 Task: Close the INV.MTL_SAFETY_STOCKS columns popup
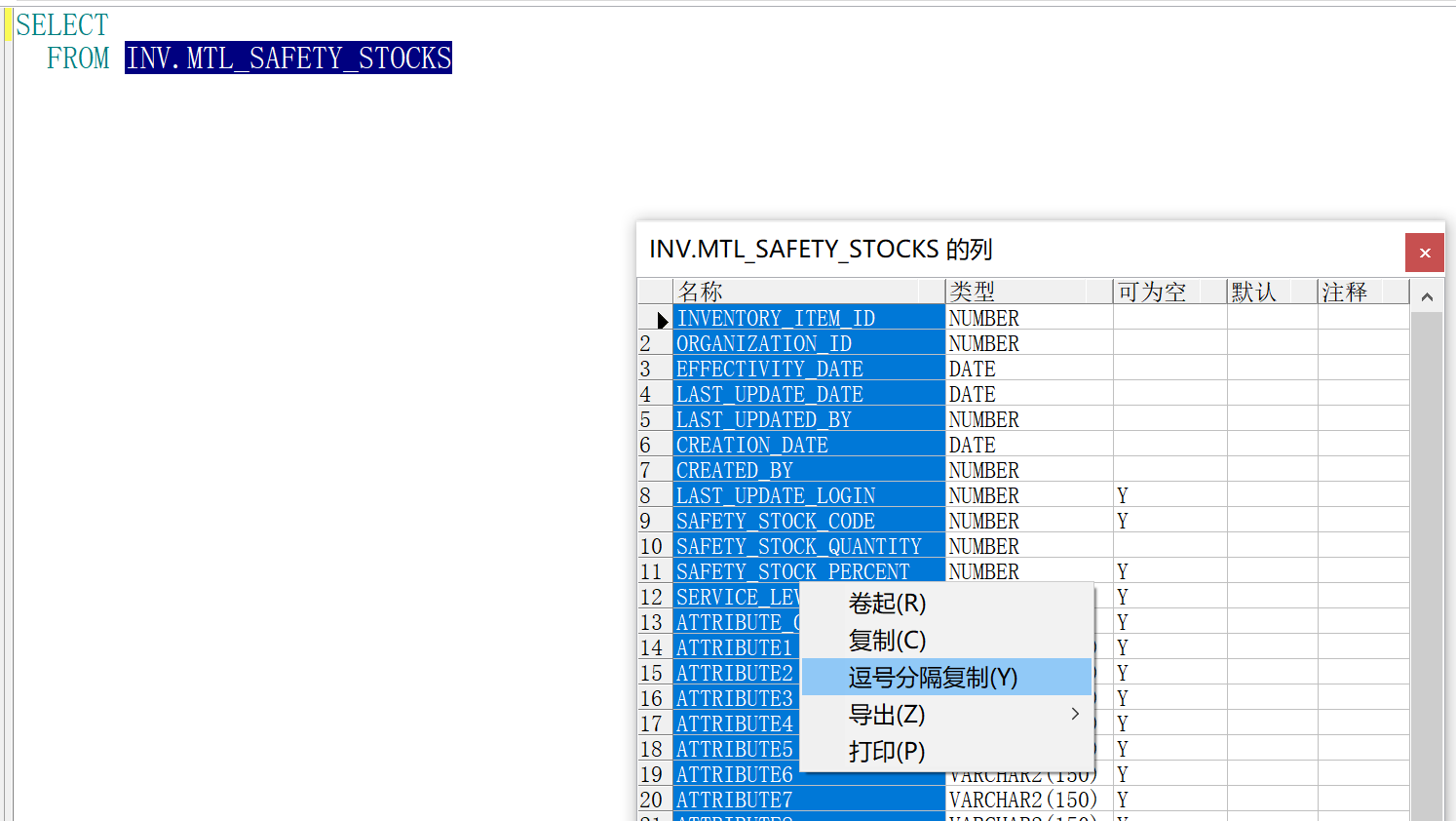pyautogui.click(x=1424, y=253)
